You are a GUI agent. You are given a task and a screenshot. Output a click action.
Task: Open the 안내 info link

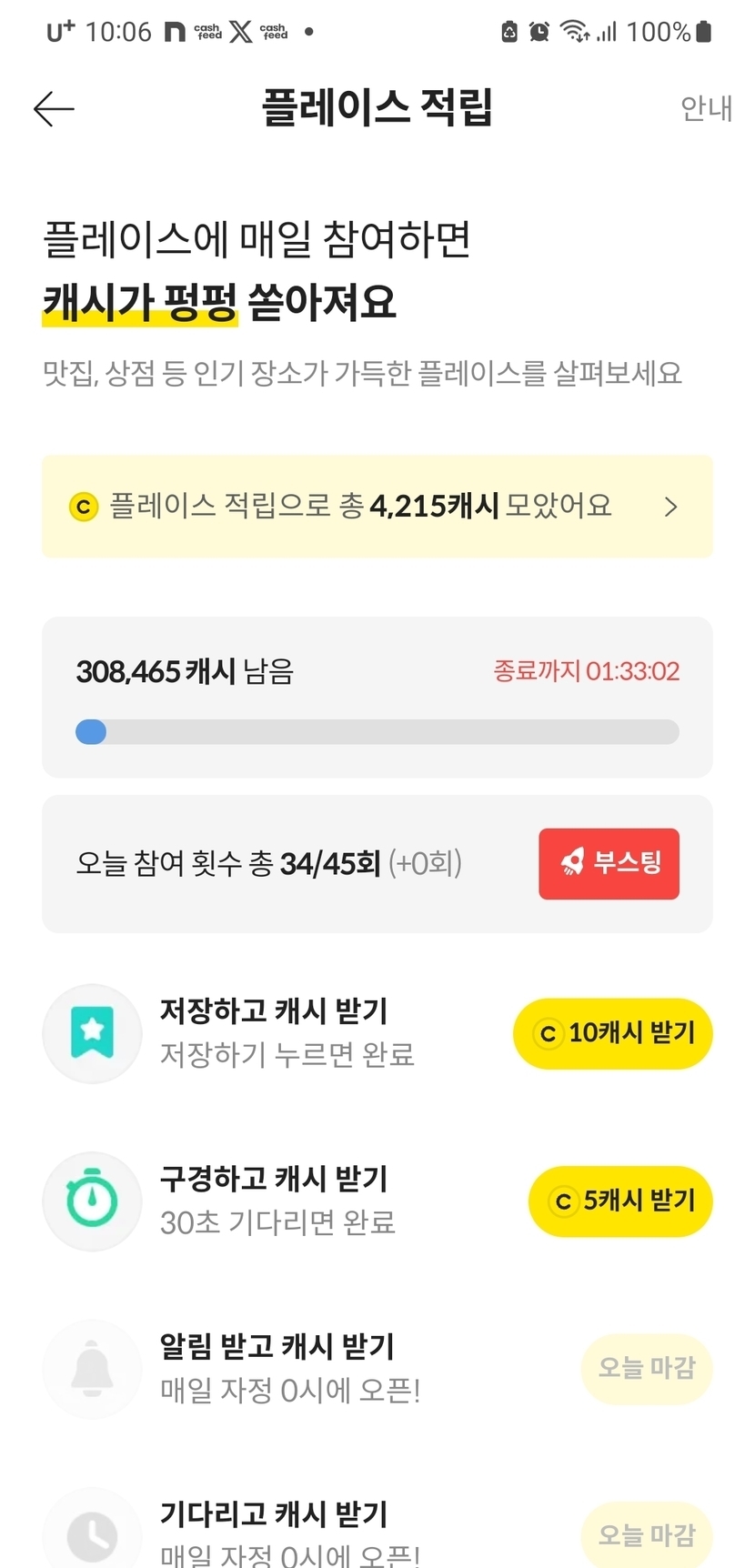(x=706, y=108)
